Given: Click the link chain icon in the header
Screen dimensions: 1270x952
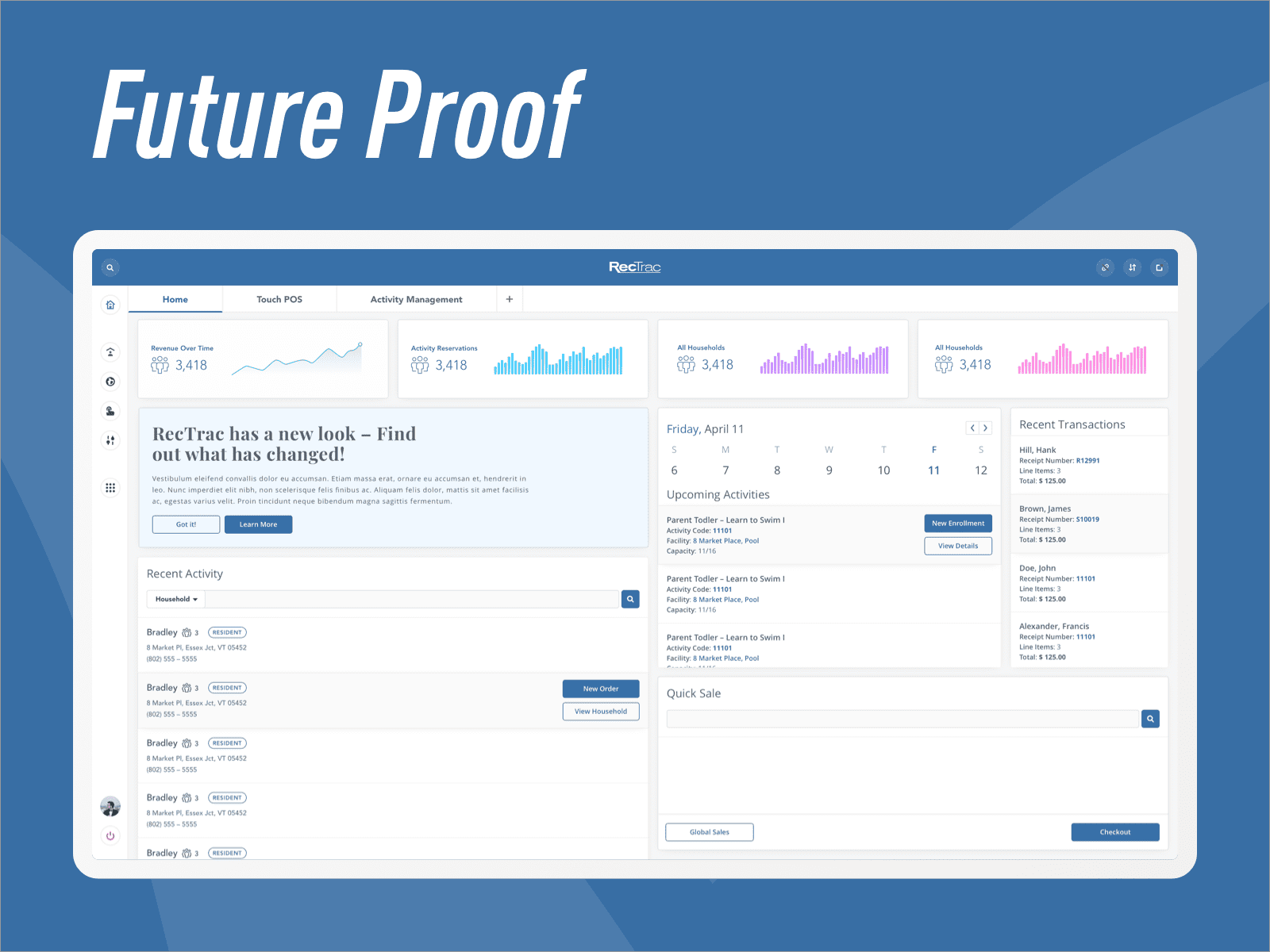Looking at the screenshot, I should coord(1105,267).
